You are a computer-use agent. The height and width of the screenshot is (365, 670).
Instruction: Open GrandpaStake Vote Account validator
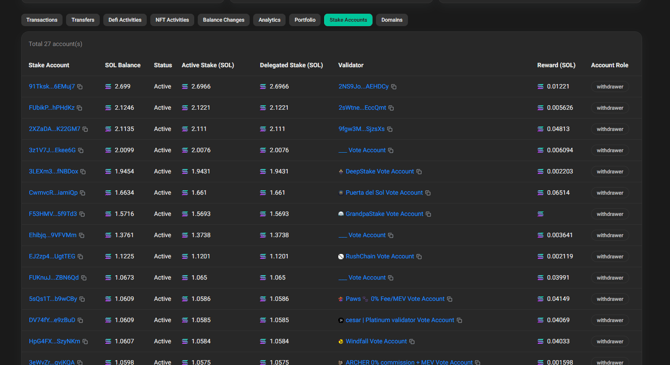pos(384,214)
